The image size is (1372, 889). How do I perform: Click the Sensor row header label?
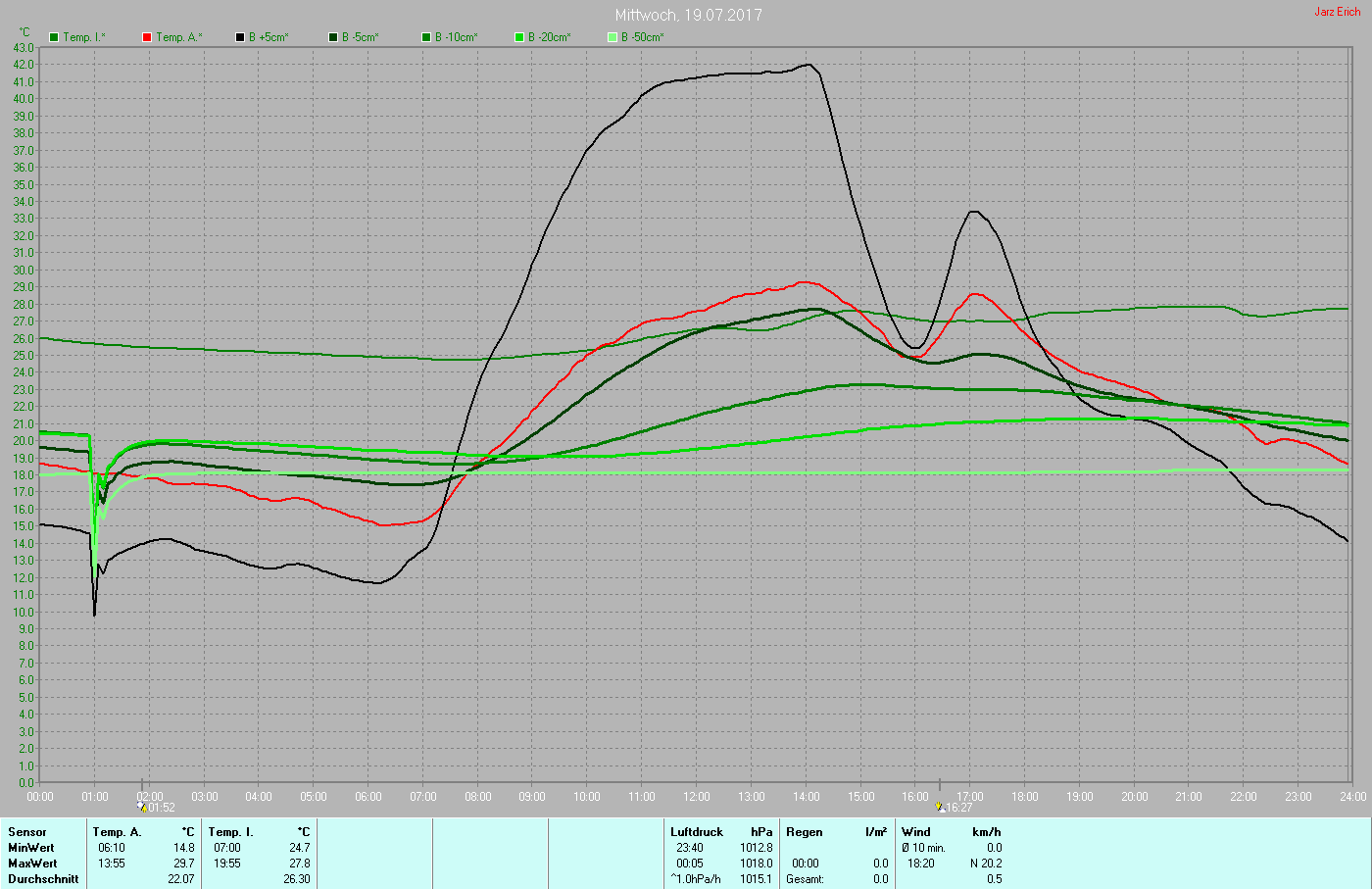(x=27, y=832)
